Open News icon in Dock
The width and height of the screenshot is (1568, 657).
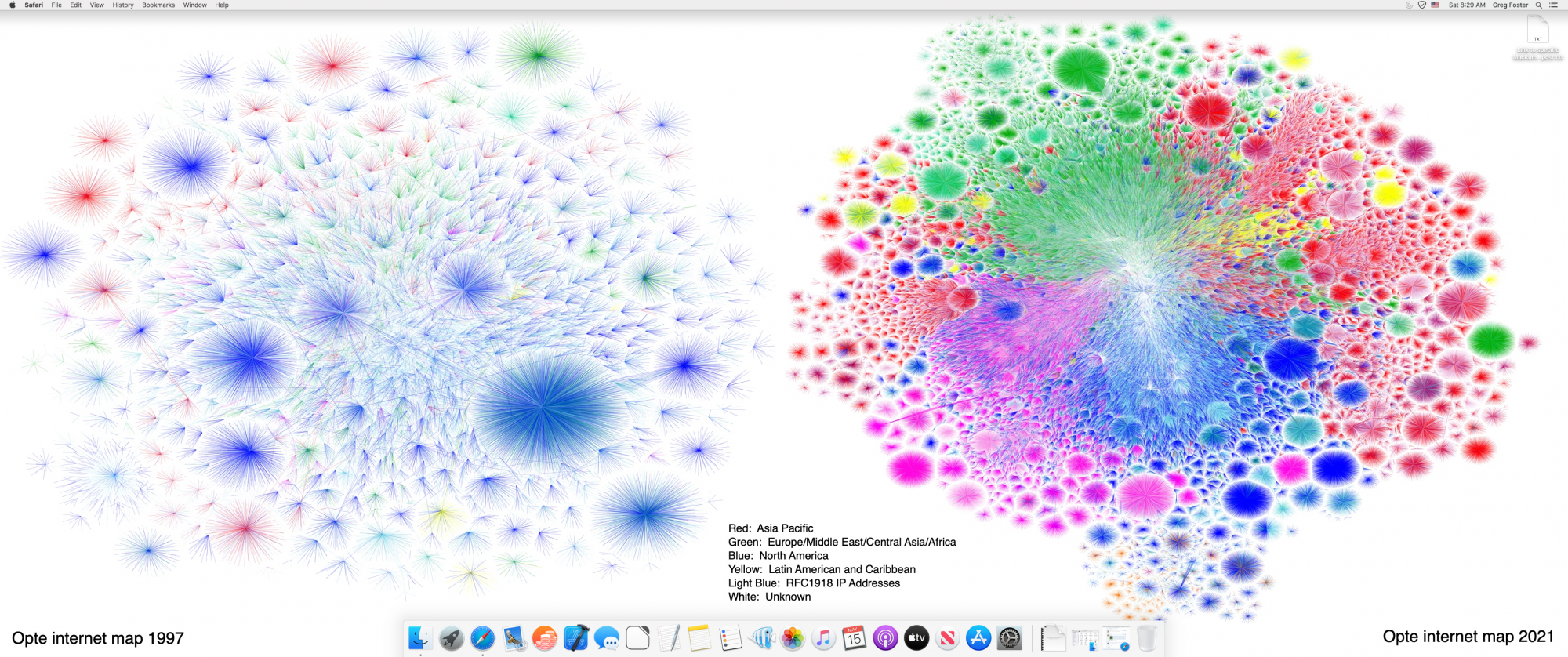click(x=947, y=638)
